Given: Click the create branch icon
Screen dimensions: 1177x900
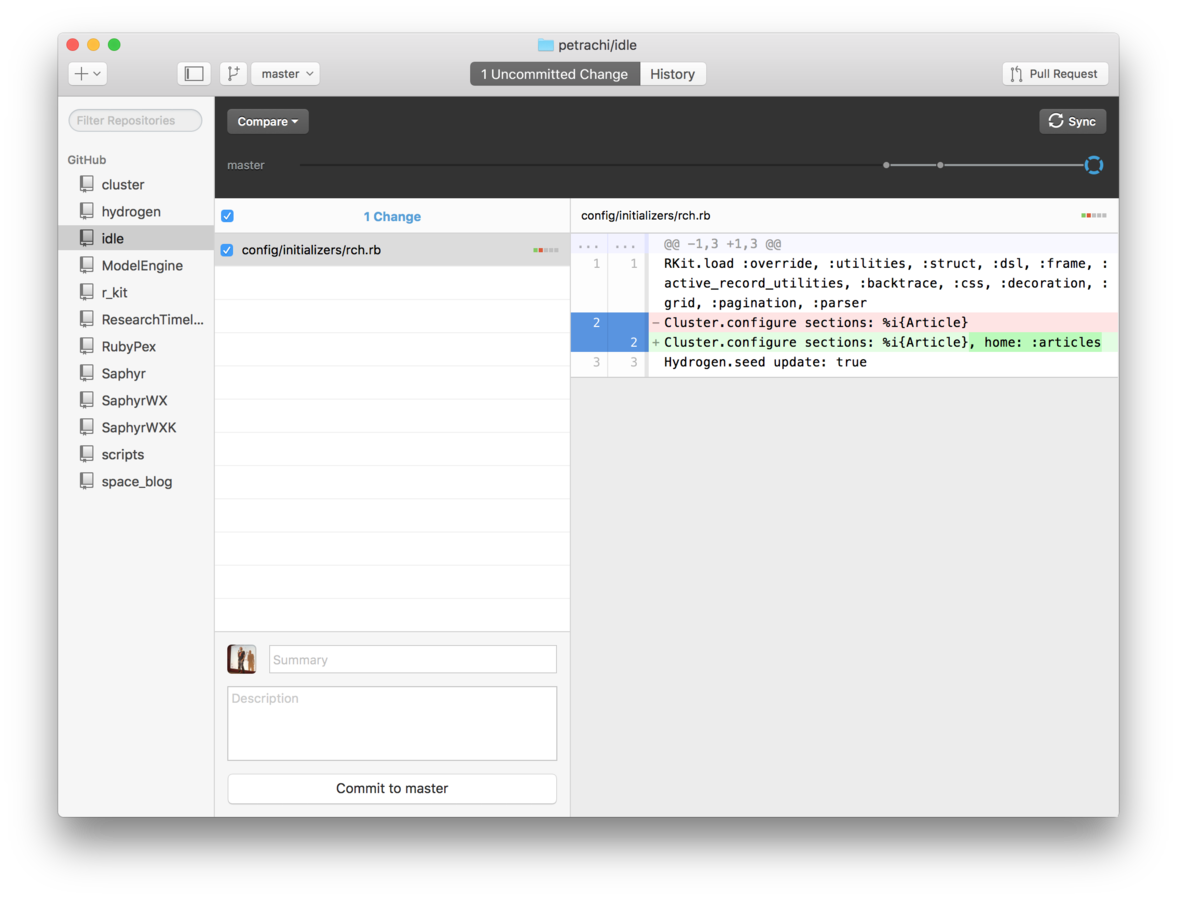Looking at the screenshot, I should 233,74.
